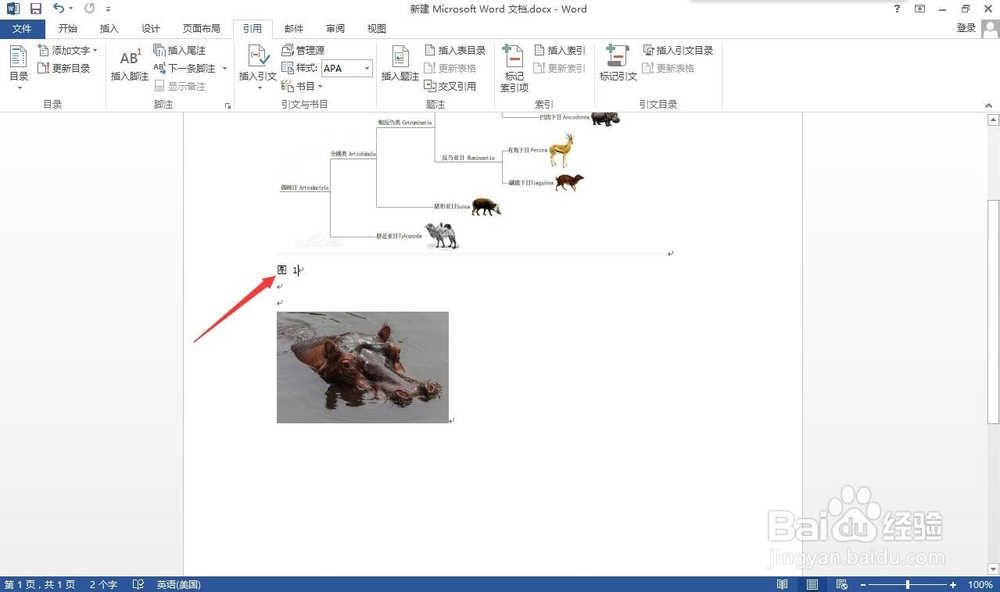Click language English (US) in status bar
Screen dimensions: 1000x592
179,584
